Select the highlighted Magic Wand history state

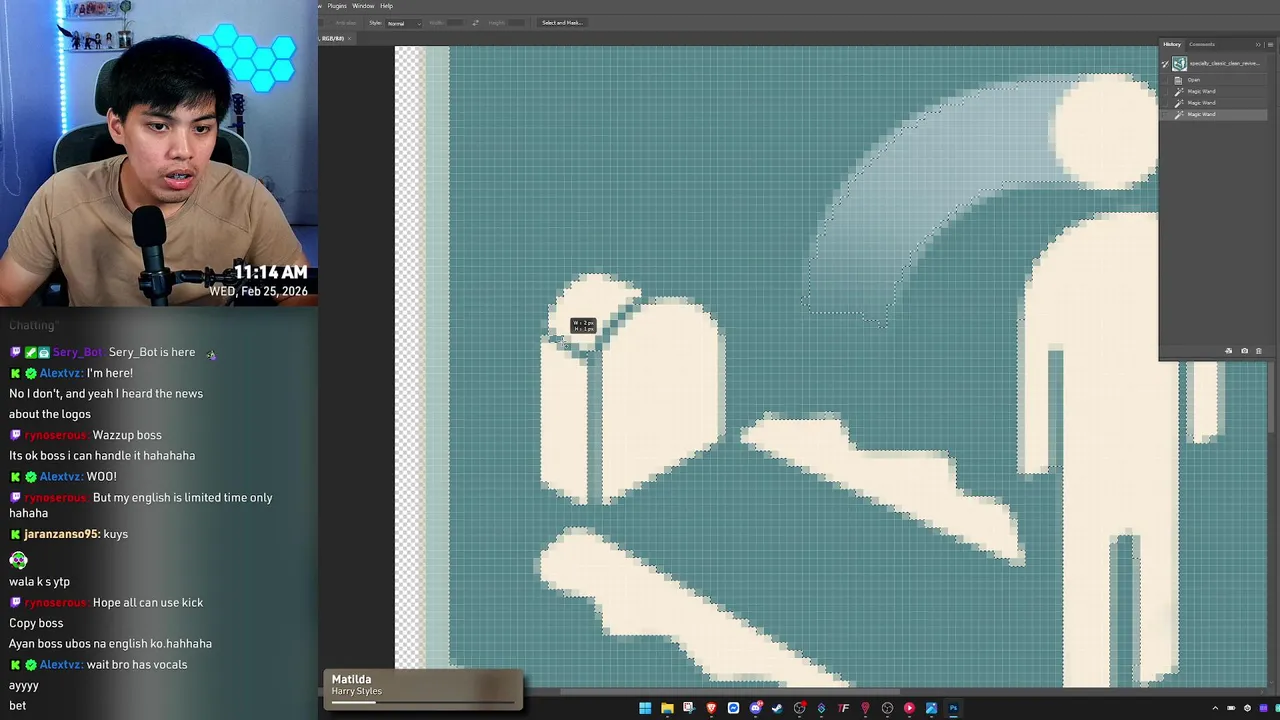pyautogui.click(x=1212, y=114)
